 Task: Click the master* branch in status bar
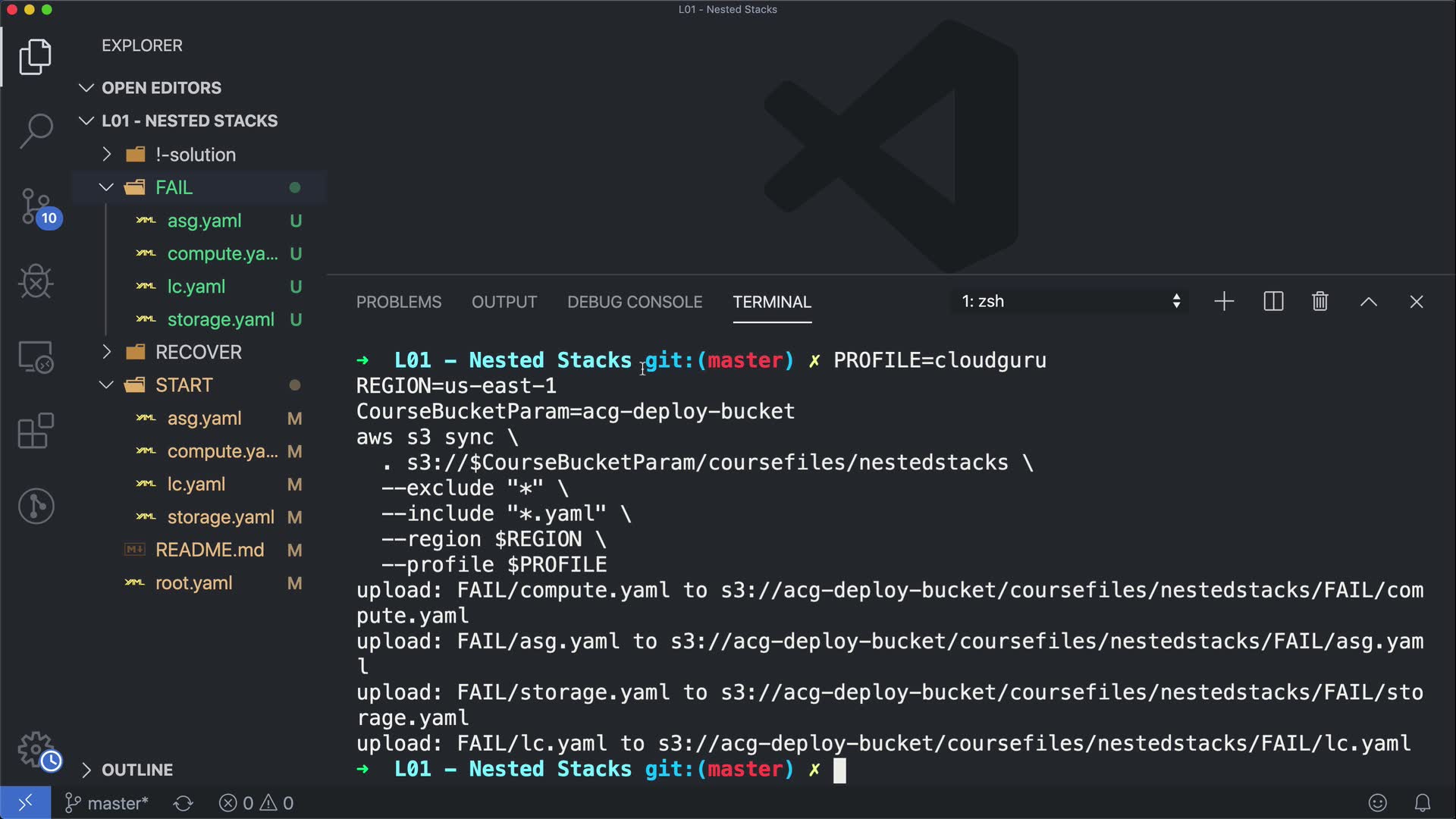[x=107, y=803]
